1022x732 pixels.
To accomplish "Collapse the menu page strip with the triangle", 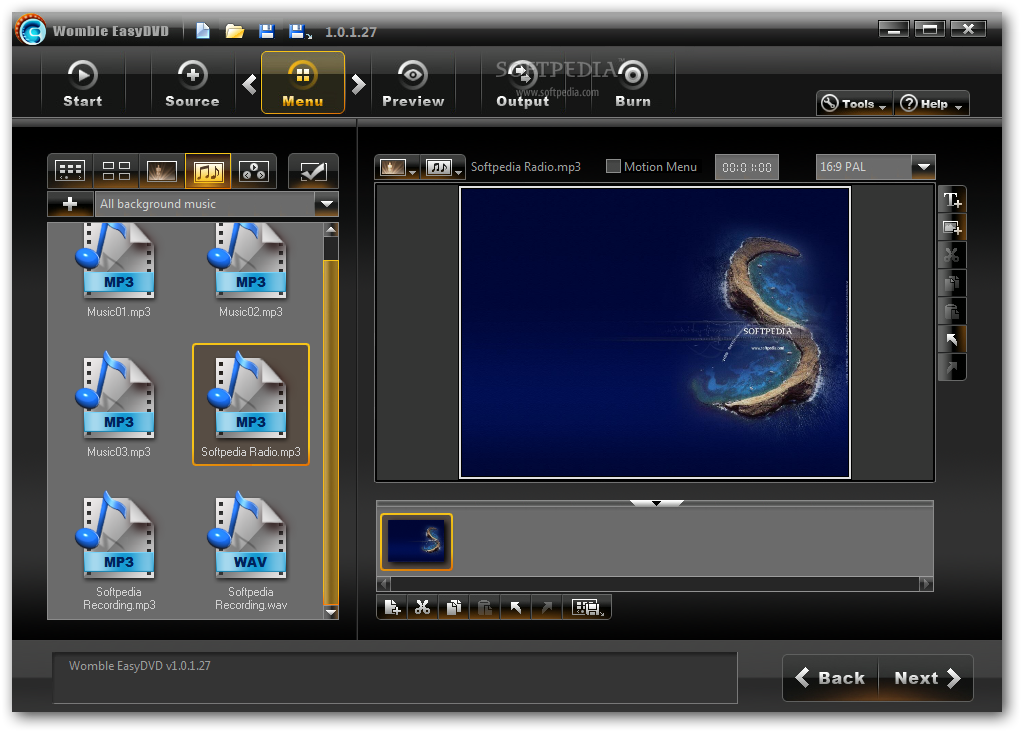I will pyautogui.click(x=656, y=503).
